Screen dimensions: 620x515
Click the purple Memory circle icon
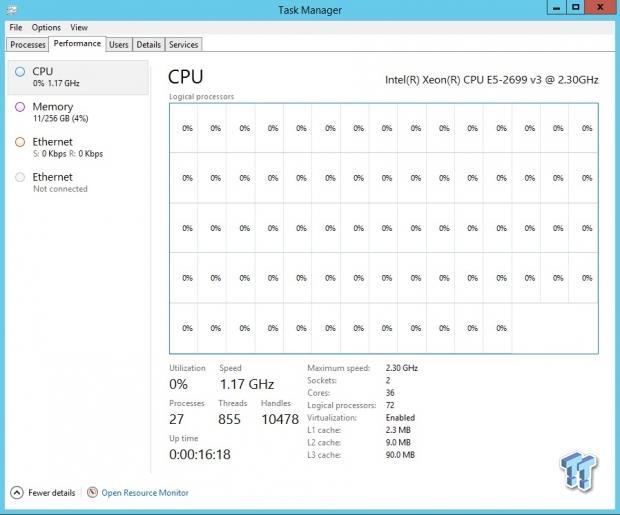(20, 107)
